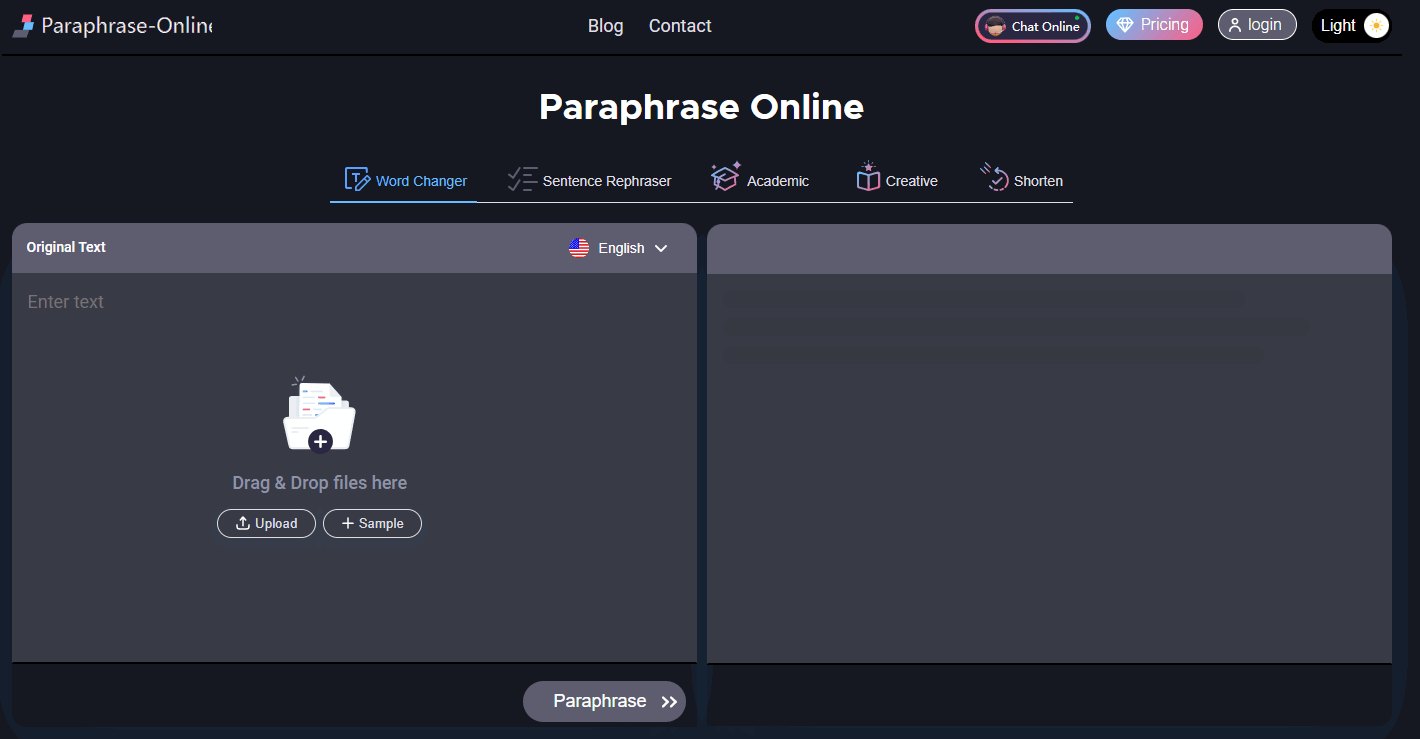Click the Paraphrase-Online logo icon
The width and height of the screenshot is (1420, 739).
24,26
